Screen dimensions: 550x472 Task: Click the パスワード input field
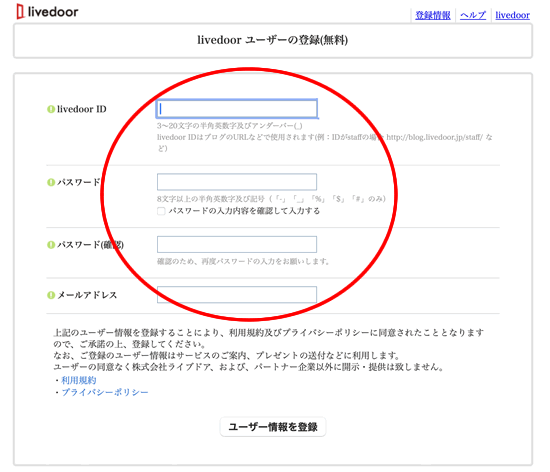pos(237,182)
